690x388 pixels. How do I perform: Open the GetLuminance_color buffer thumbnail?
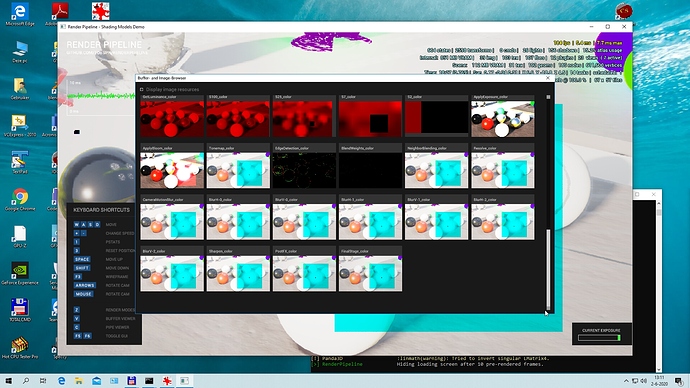click(x=172, y=119)
